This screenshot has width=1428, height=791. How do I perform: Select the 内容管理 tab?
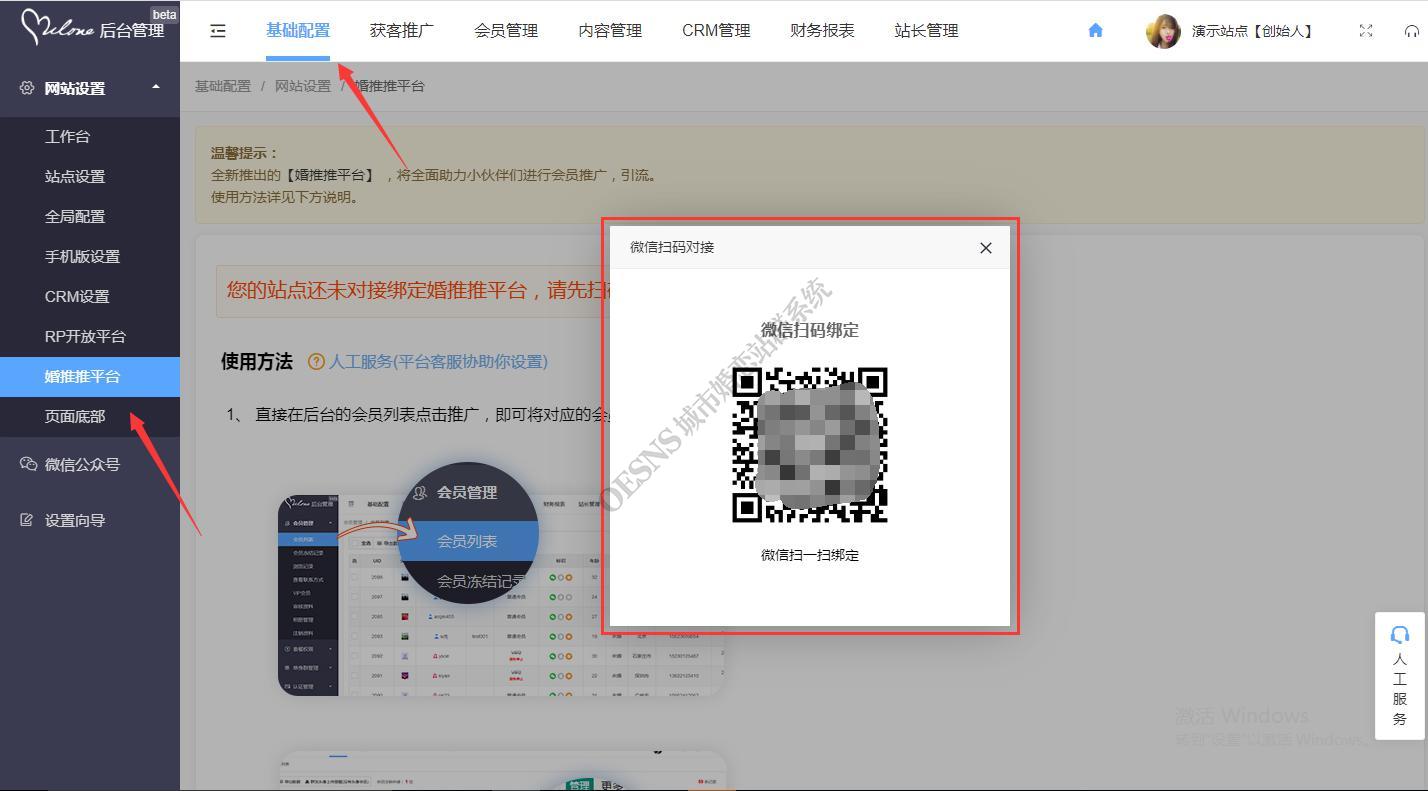click(x=610, y=30)
